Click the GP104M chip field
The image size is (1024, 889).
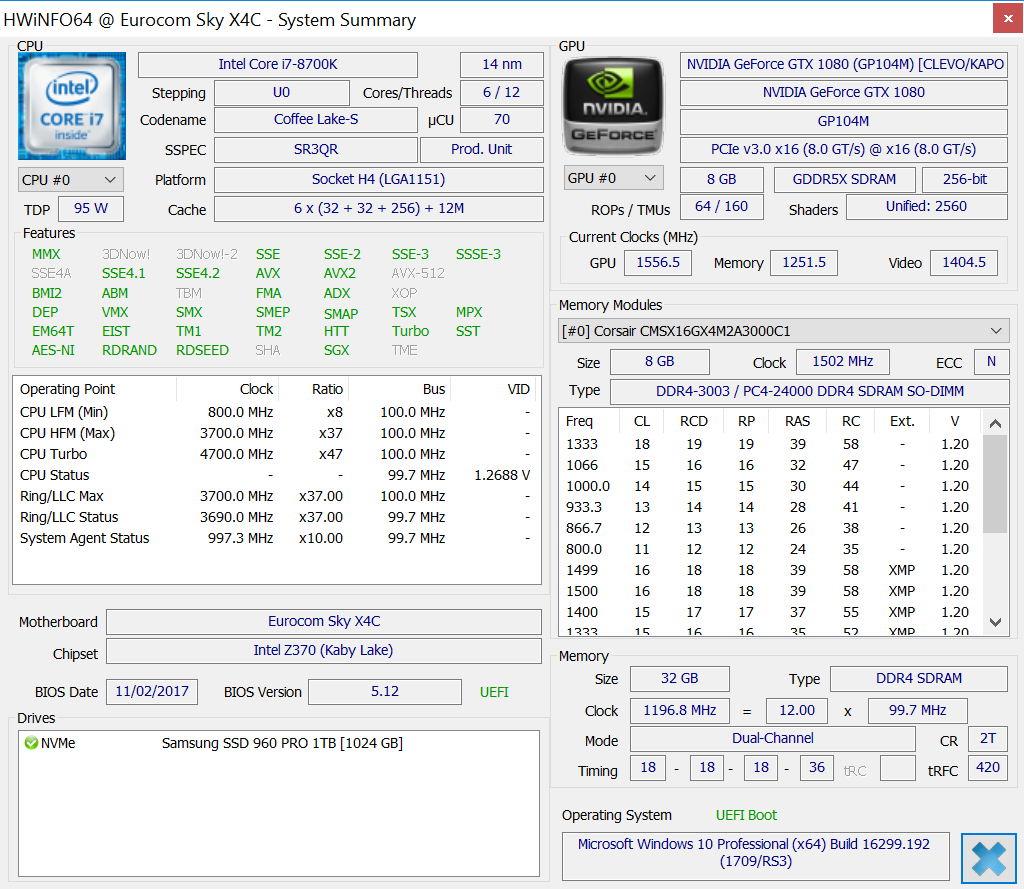coord(844,121)
